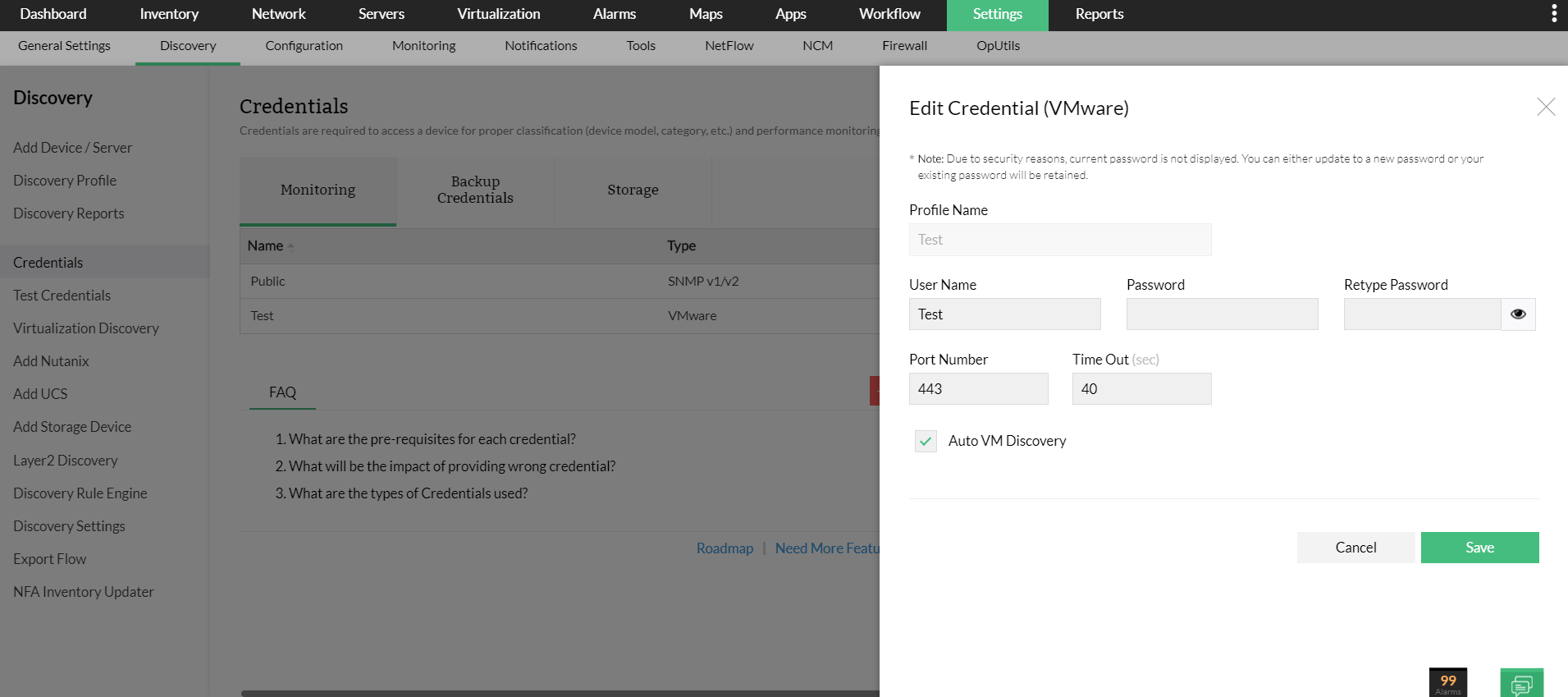Close the Edit Credential panel
This screenshot has width=1568, height=697.
point(1546,107)
